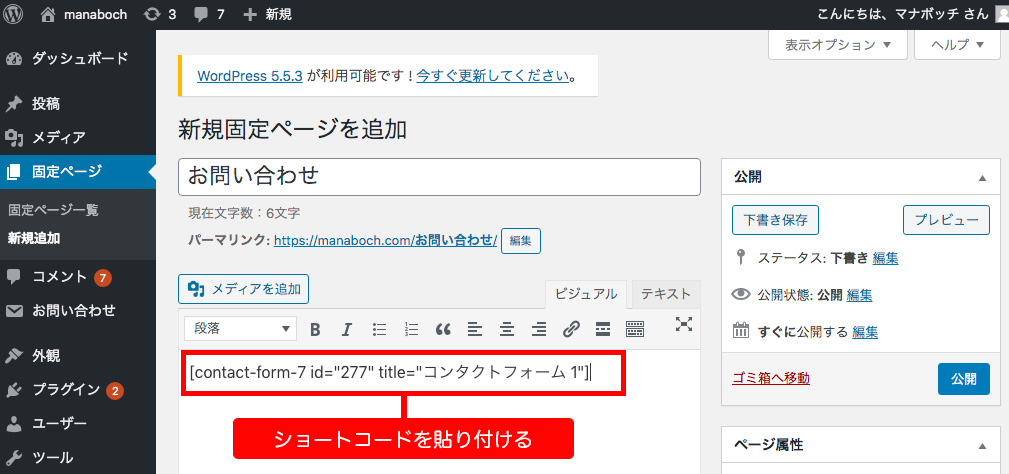Collapse the ページ属性 panel arrow

click(x=982, y=446)
